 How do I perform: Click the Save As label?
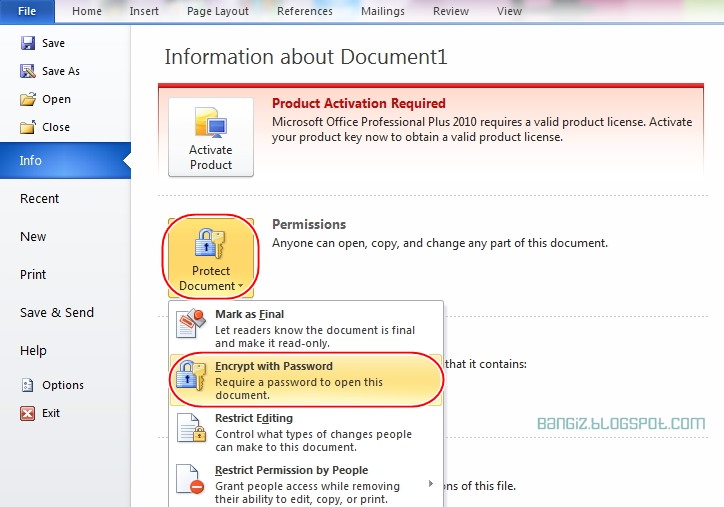pyautogui.click(x=60, y=71)
